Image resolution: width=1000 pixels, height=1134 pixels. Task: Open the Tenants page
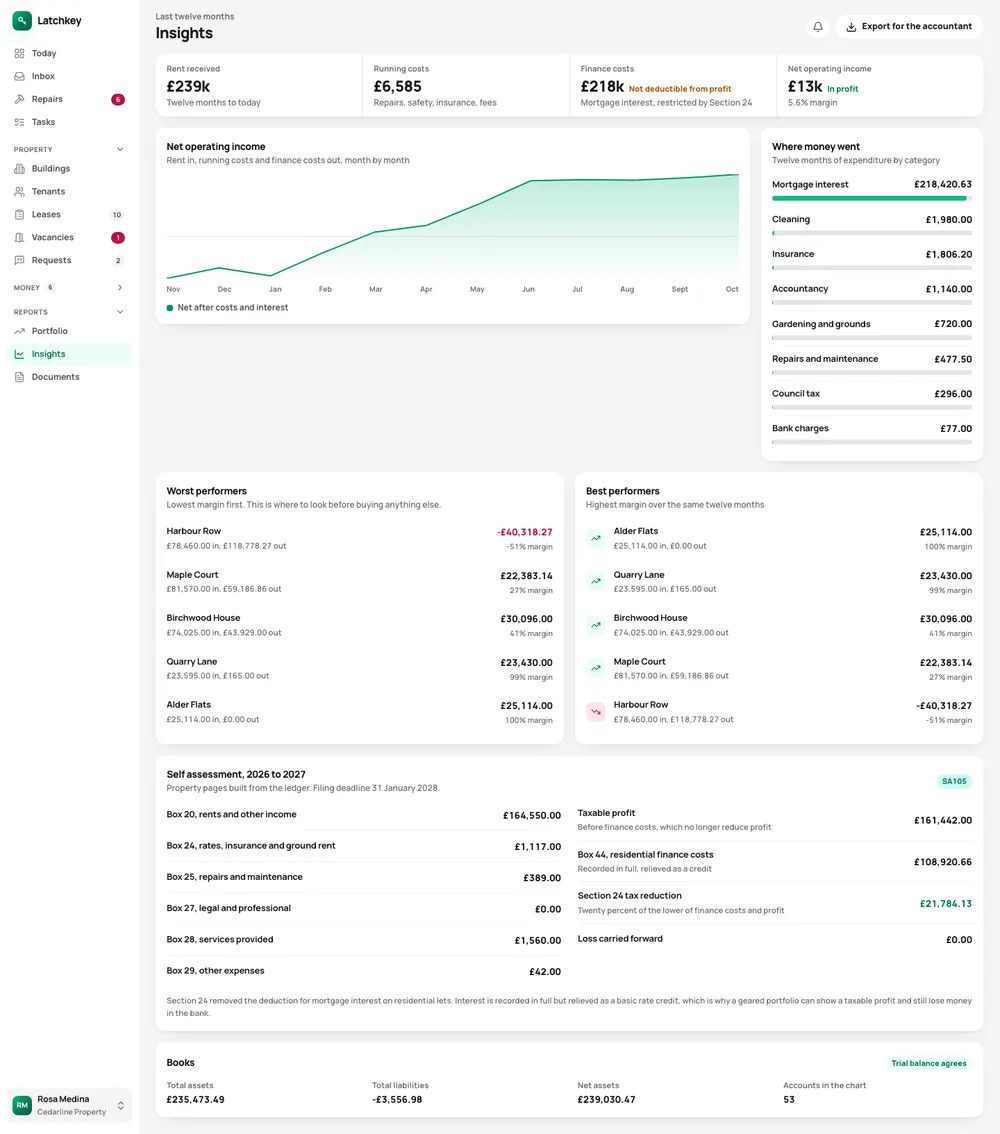69,192
